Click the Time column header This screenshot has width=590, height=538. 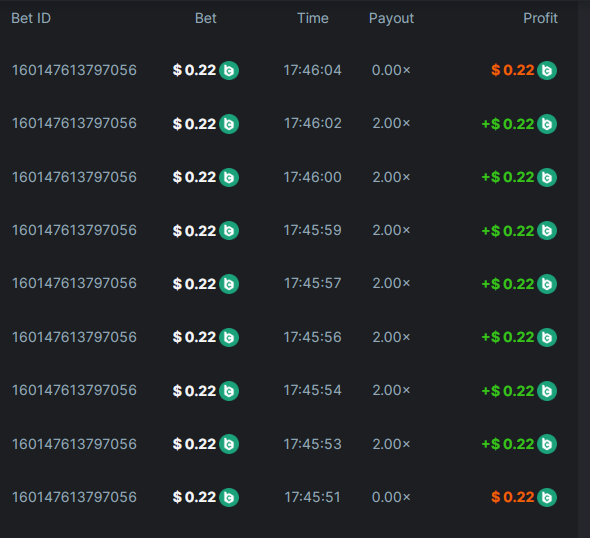[313, 18]
